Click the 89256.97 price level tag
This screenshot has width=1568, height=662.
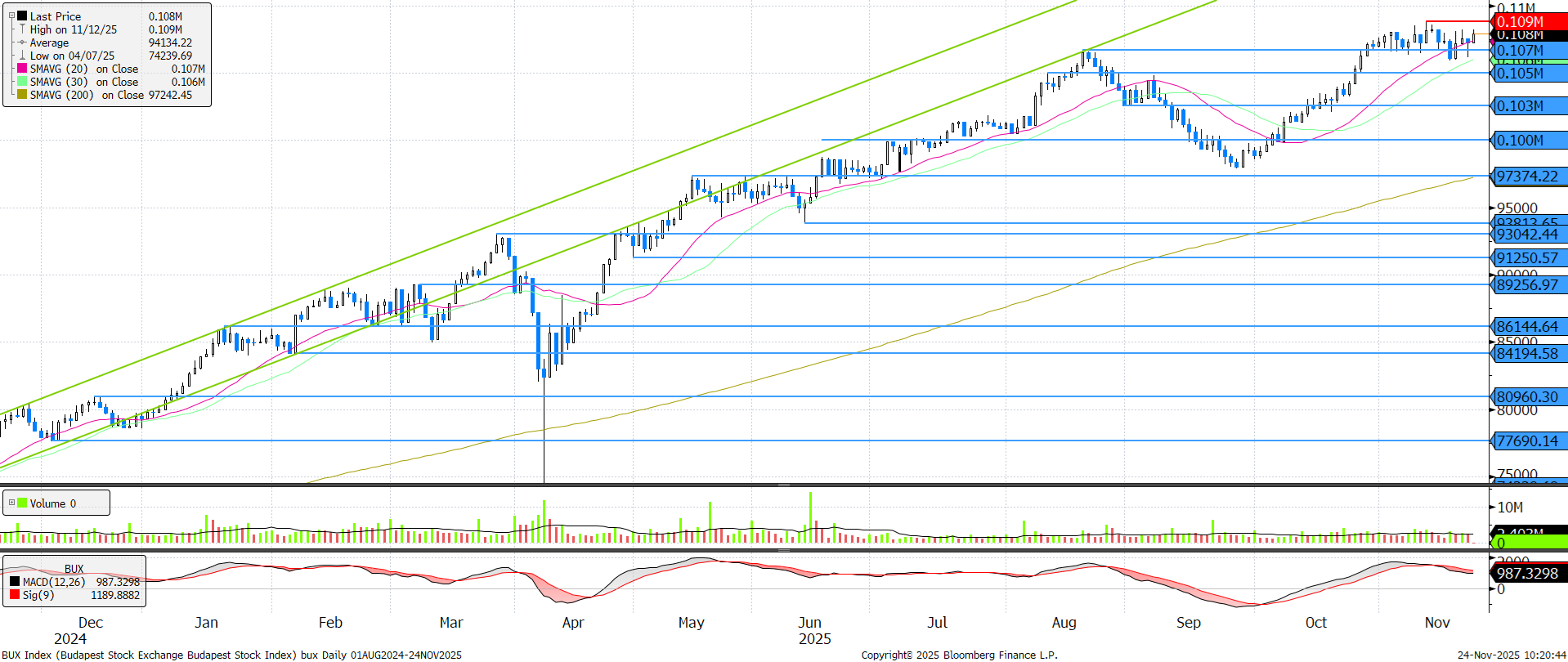coord(1525,284)
